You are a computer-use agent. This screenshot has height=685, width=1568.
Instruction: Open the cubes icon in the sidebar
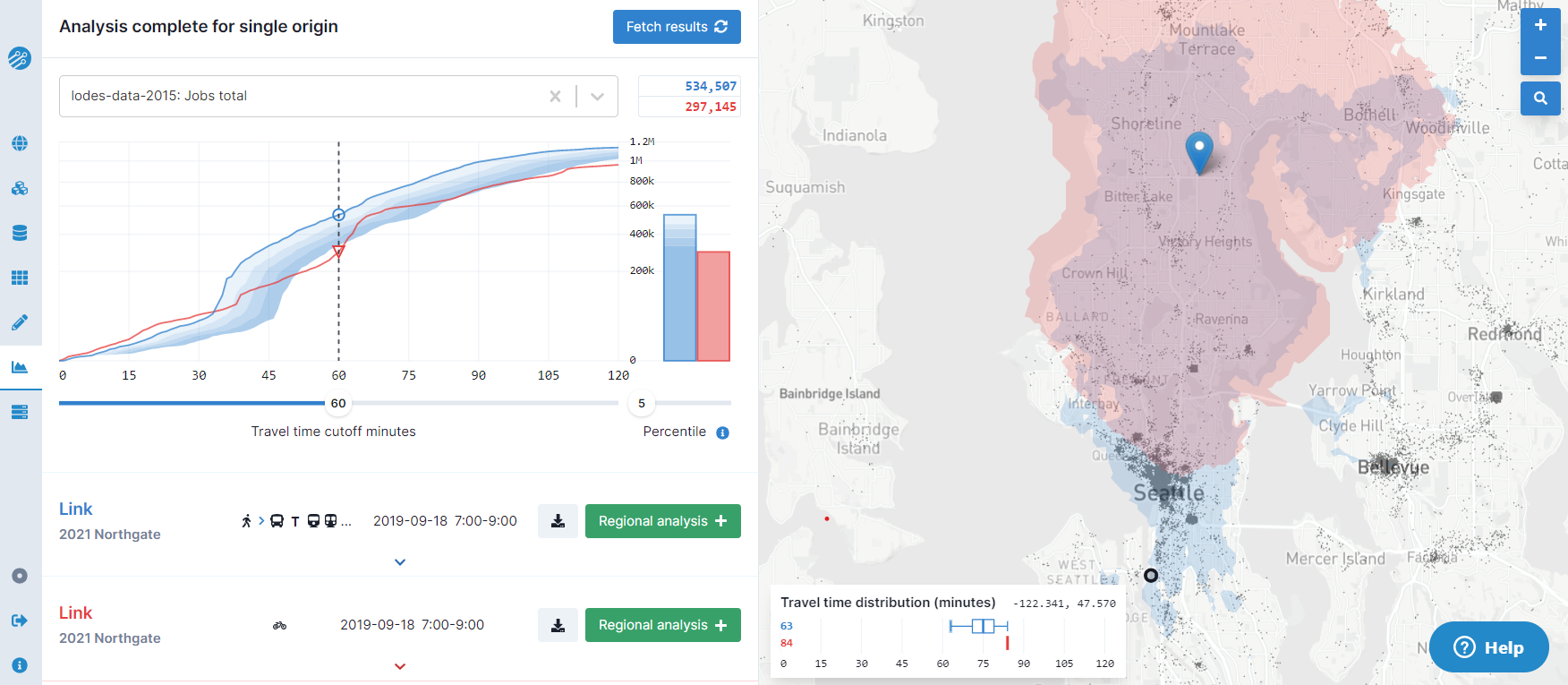point(20,188)
